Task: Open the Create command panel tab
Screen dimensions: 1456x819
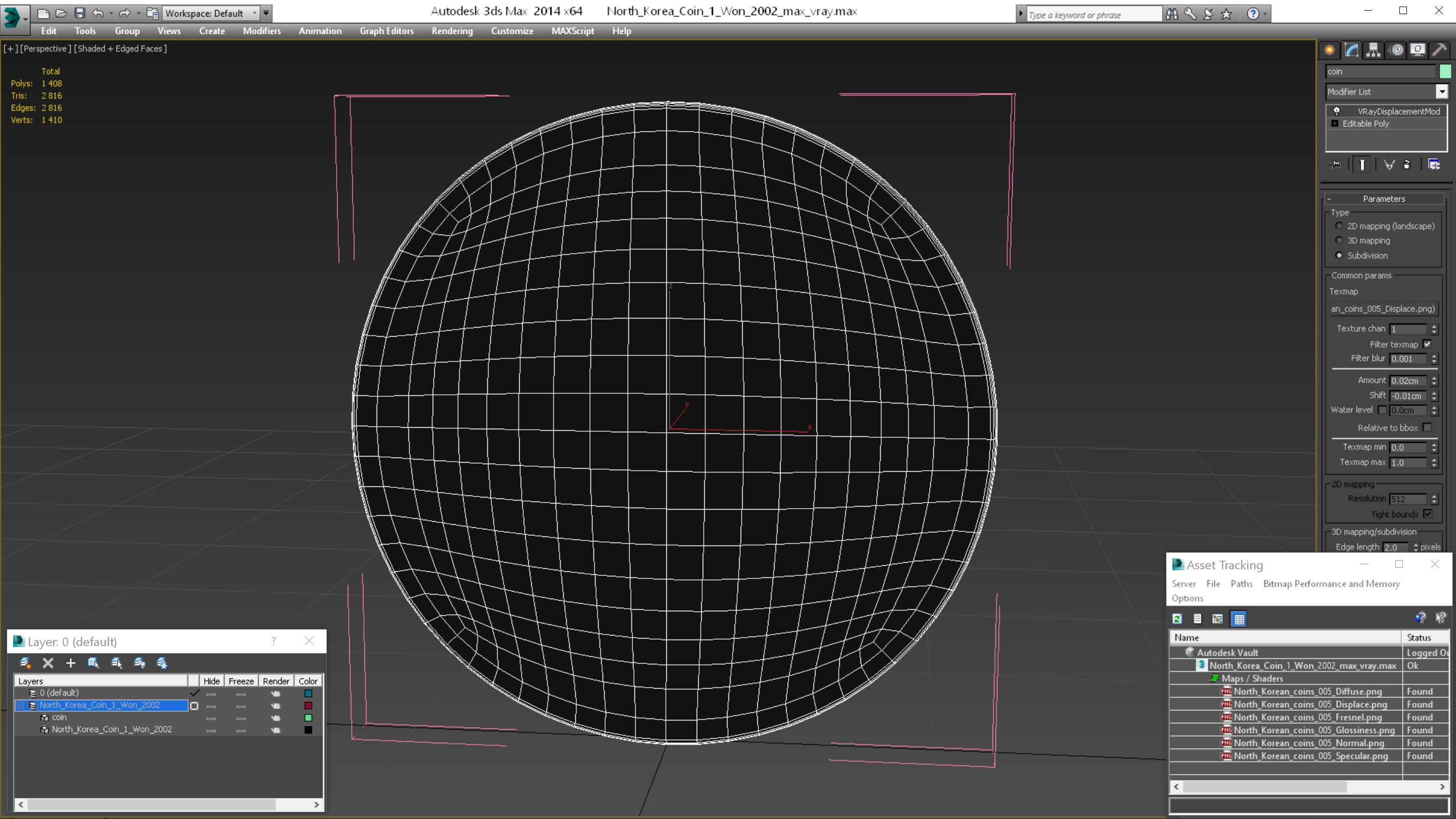Action: tap(1330, 50)
